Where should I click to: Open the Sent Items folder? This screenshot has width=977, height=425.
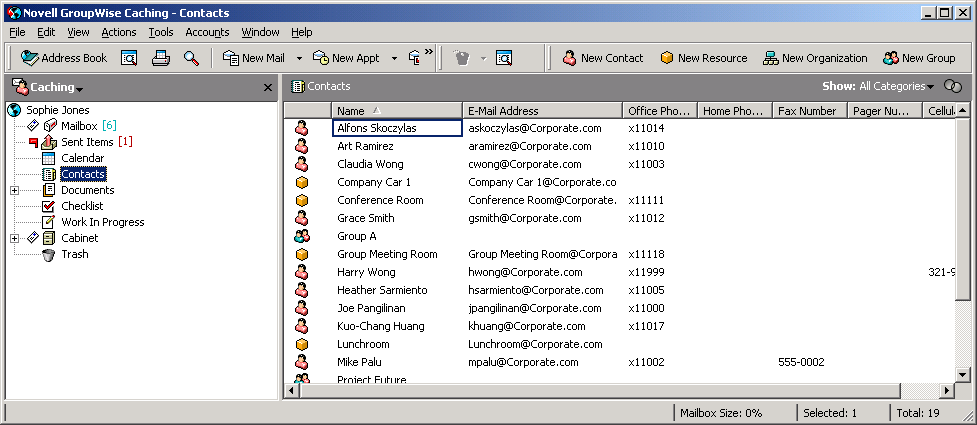click(87, 142)
